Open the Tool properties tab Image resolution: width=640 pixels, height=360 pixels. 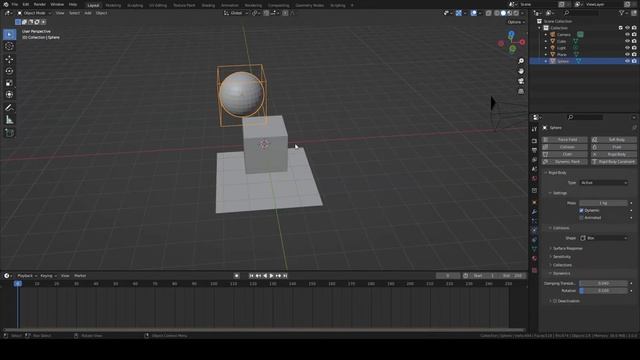pyautogui.click(x=534, y=129)
